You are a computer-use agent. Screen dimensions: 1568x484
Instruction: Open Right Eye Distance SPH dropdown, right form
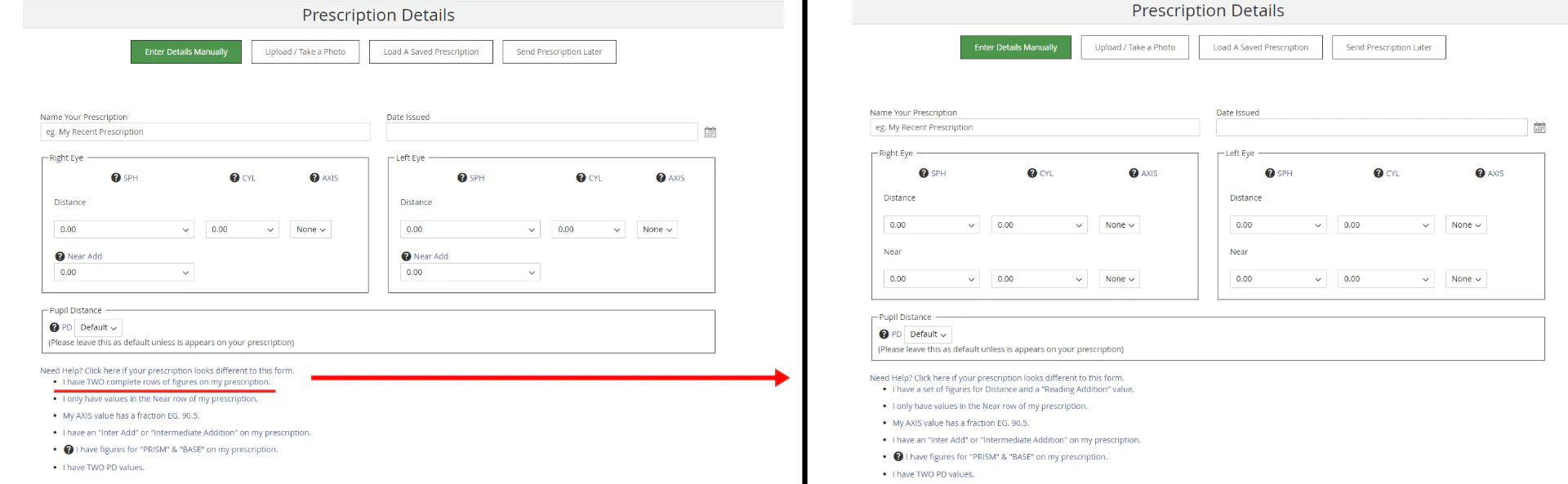(x=932, y=225)
